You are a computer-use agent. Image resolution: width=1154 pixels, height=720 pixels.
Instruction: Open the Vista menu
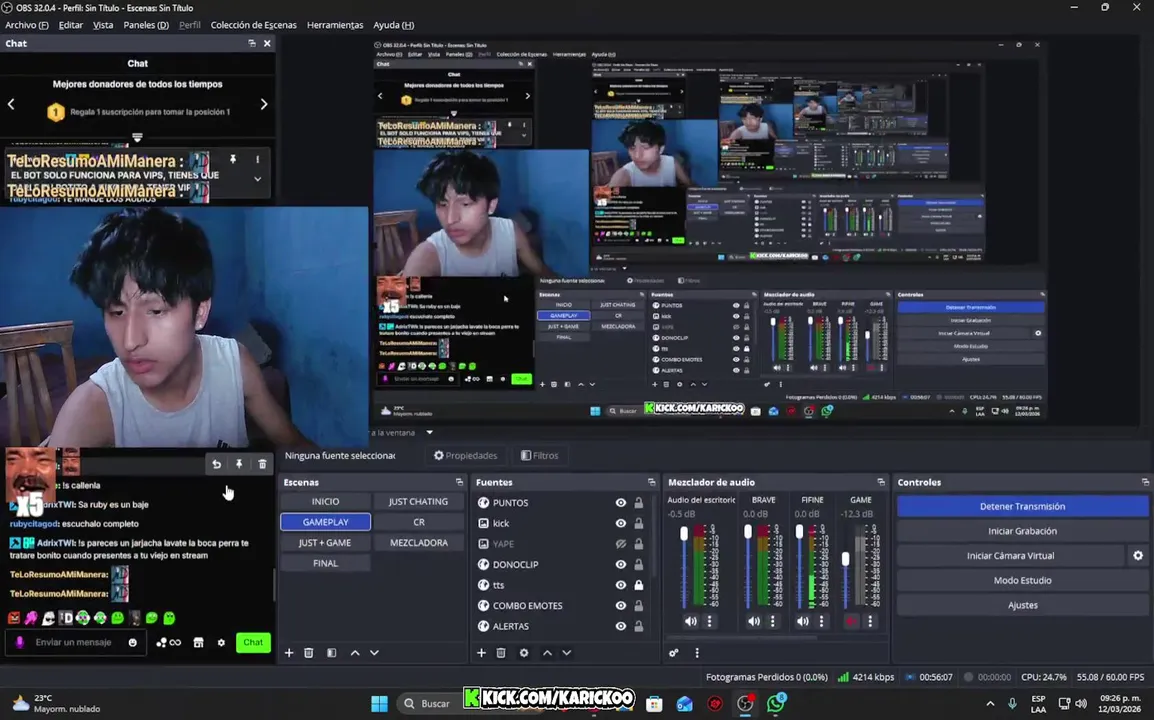[103, 25]
